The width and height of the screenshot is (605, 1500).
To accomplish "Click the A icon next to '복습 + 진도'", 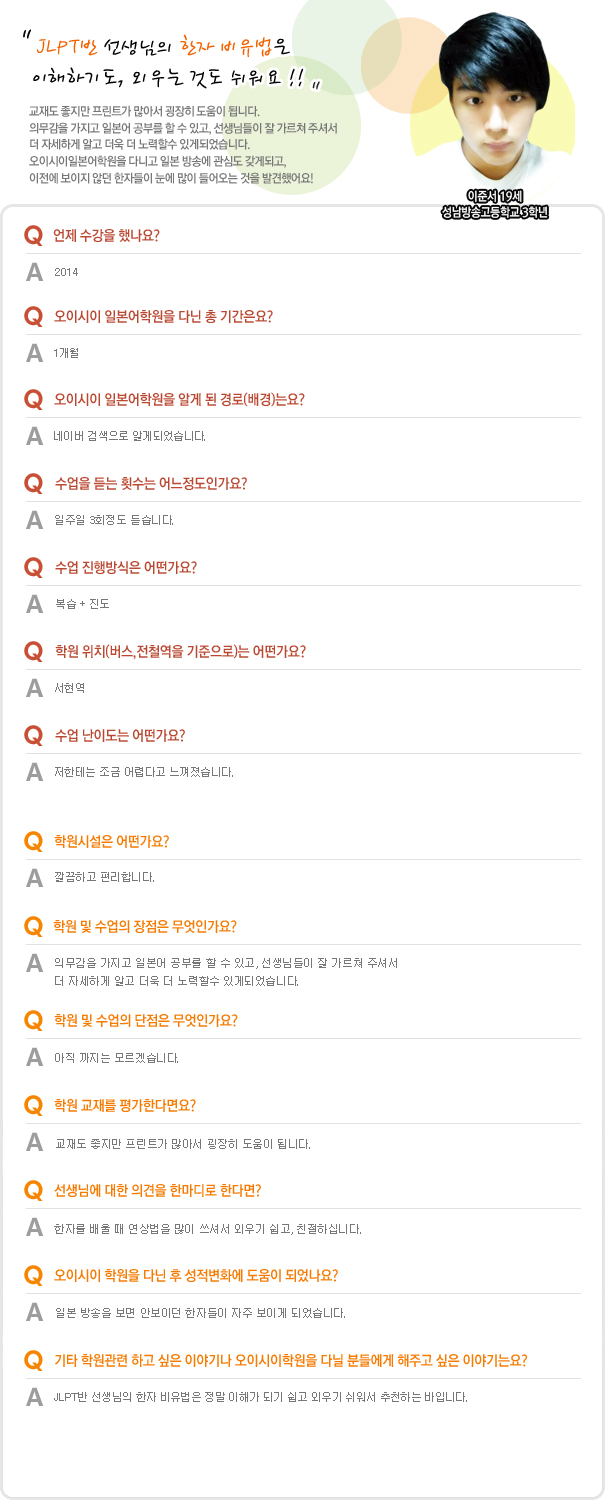I will point(34,603).
